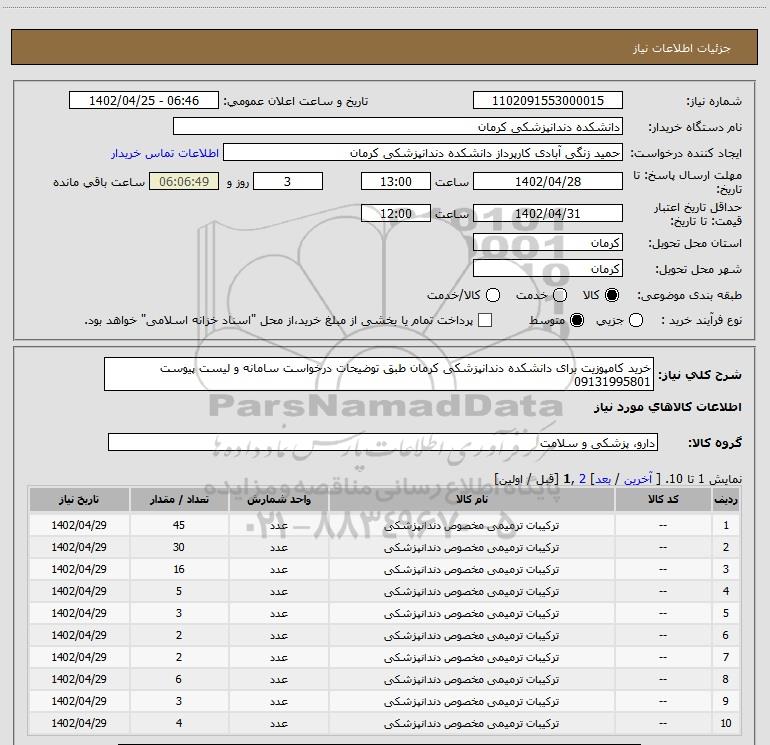Click quantity 6 in row 8
770x745 pixels.
pos(179,679)
